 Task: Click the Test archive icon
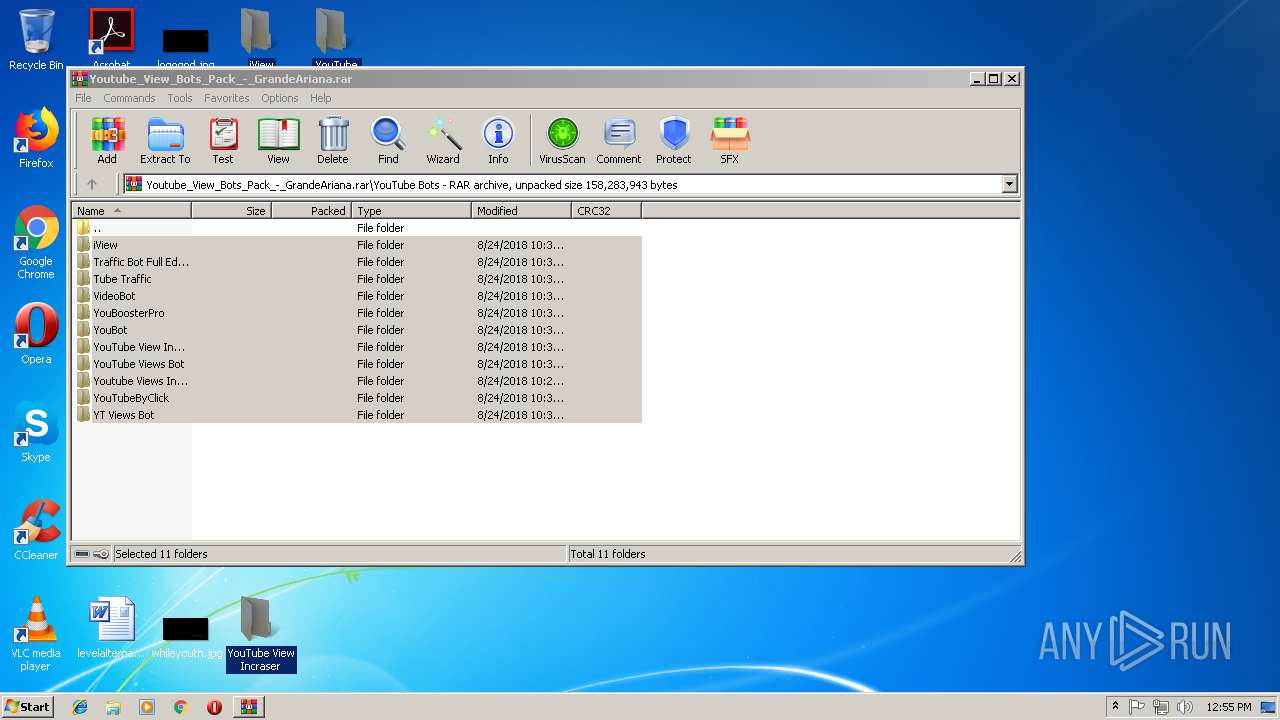click(x=223, y=141)
